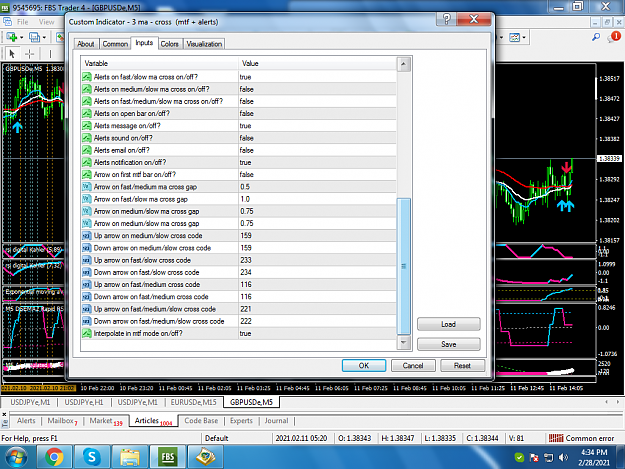The width and height of the screenshot is (625, 469).
Task: Select the Inputs tab
Action: pos(144,43)
